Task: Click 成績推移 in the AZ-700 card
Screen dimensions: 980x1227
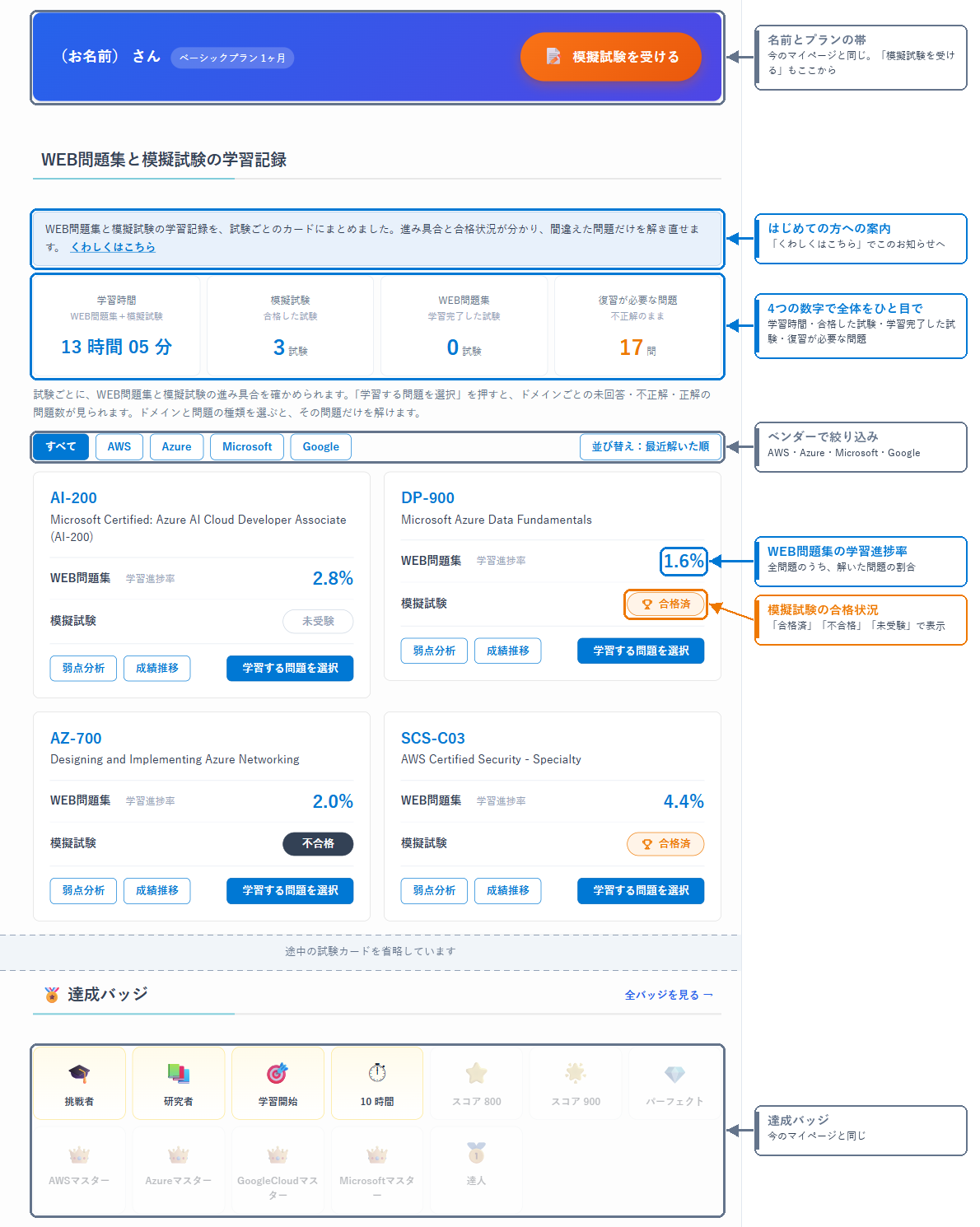Action: tap(157, 890)
